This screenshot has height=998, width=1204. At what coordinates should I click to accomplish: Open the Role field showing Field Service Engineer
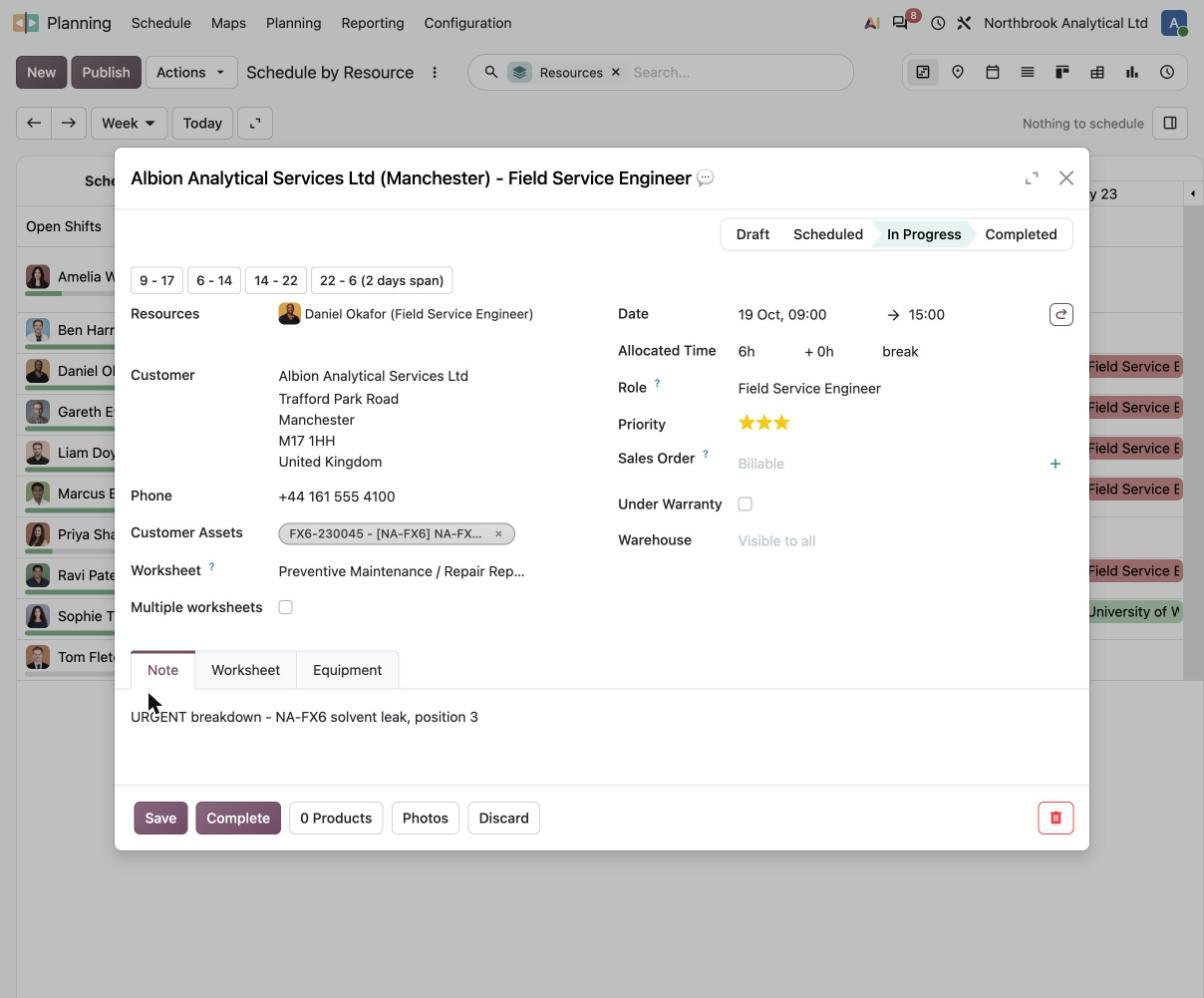[x=904, y=389]
